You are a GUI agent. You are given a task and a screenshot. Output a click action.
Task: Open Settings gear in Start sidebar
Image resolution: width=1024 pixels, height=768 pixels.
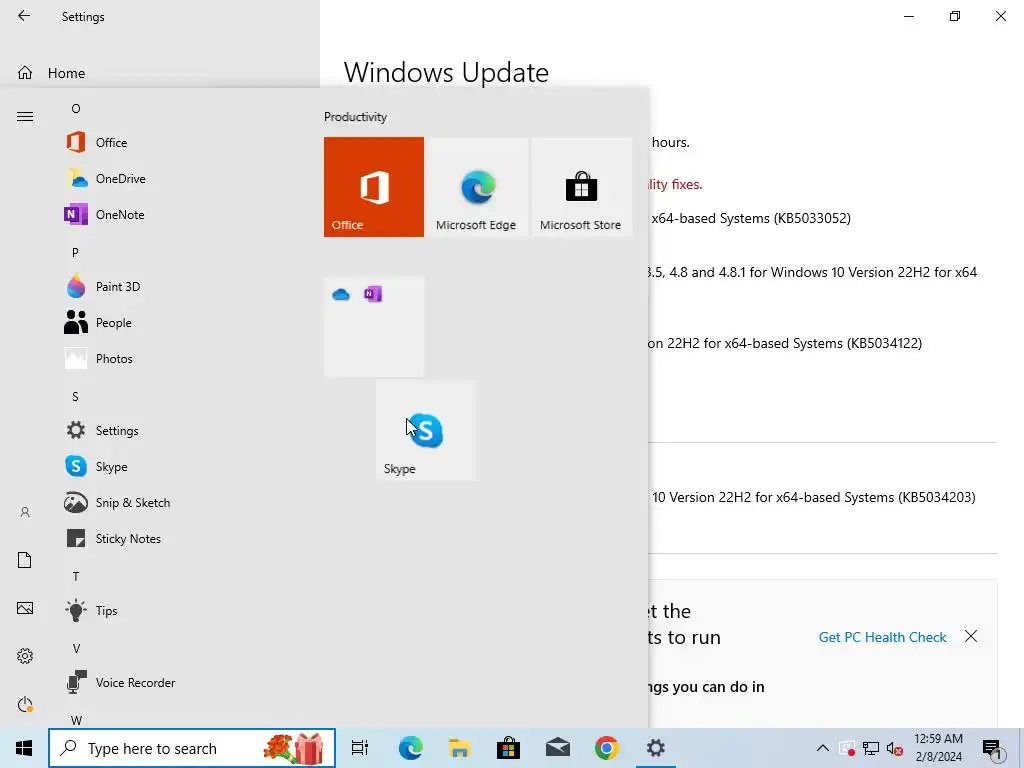point(25,656)
